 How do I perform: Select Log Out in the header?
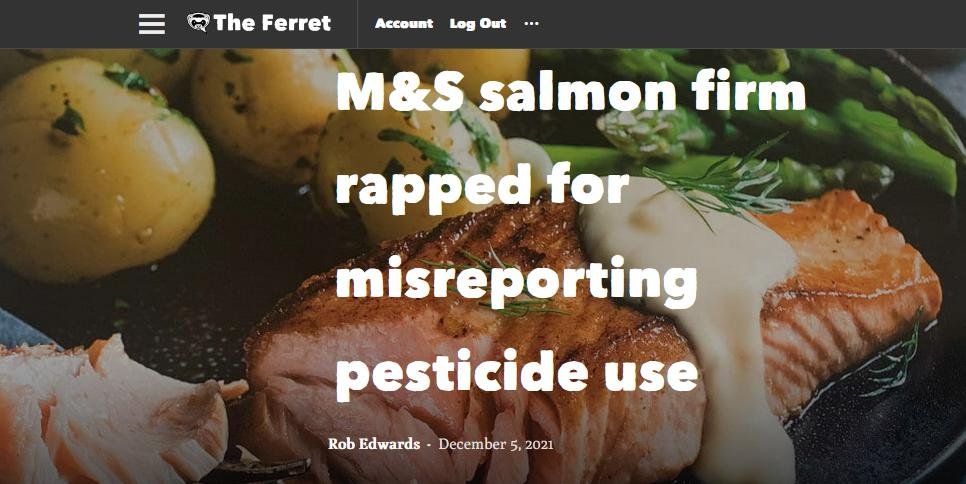pos(478,23)
